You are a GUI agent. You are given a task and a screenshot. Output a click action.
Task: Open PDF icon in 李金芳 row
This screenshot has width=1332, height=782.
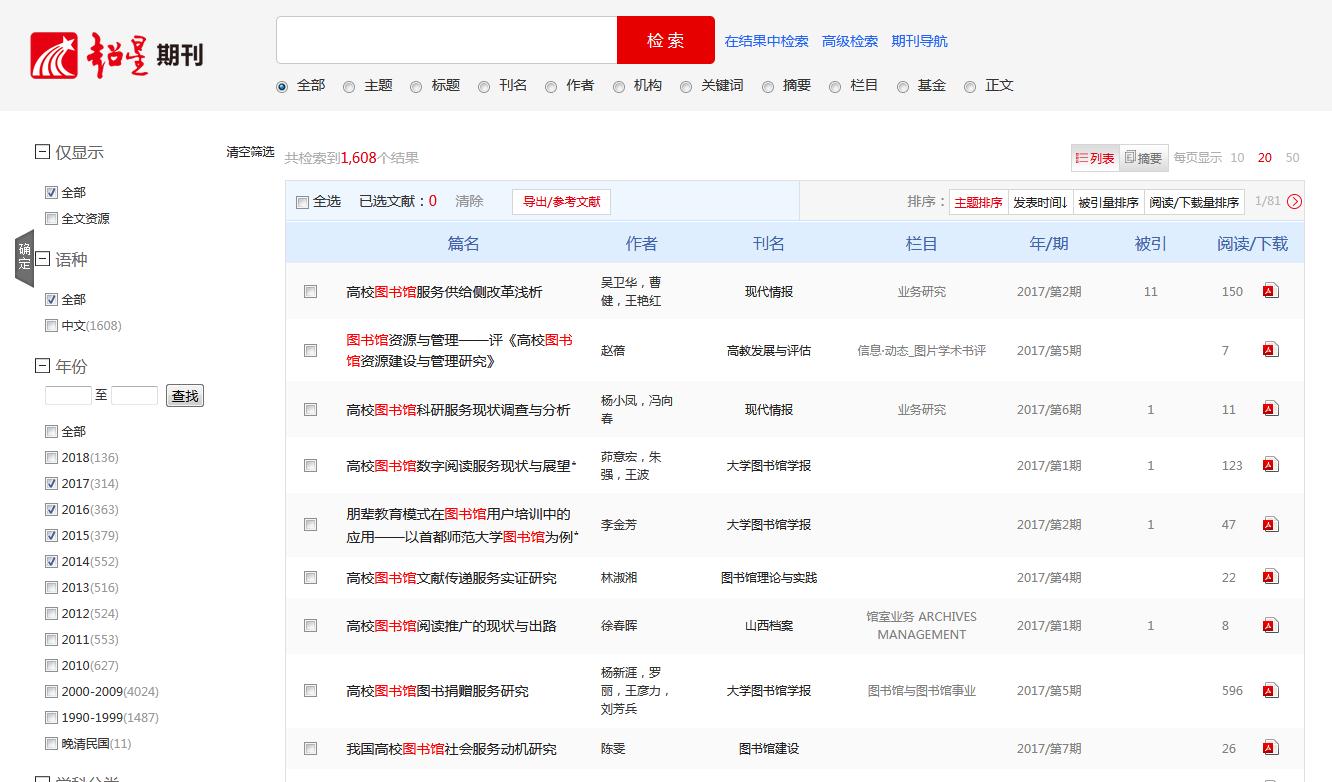1271,524
